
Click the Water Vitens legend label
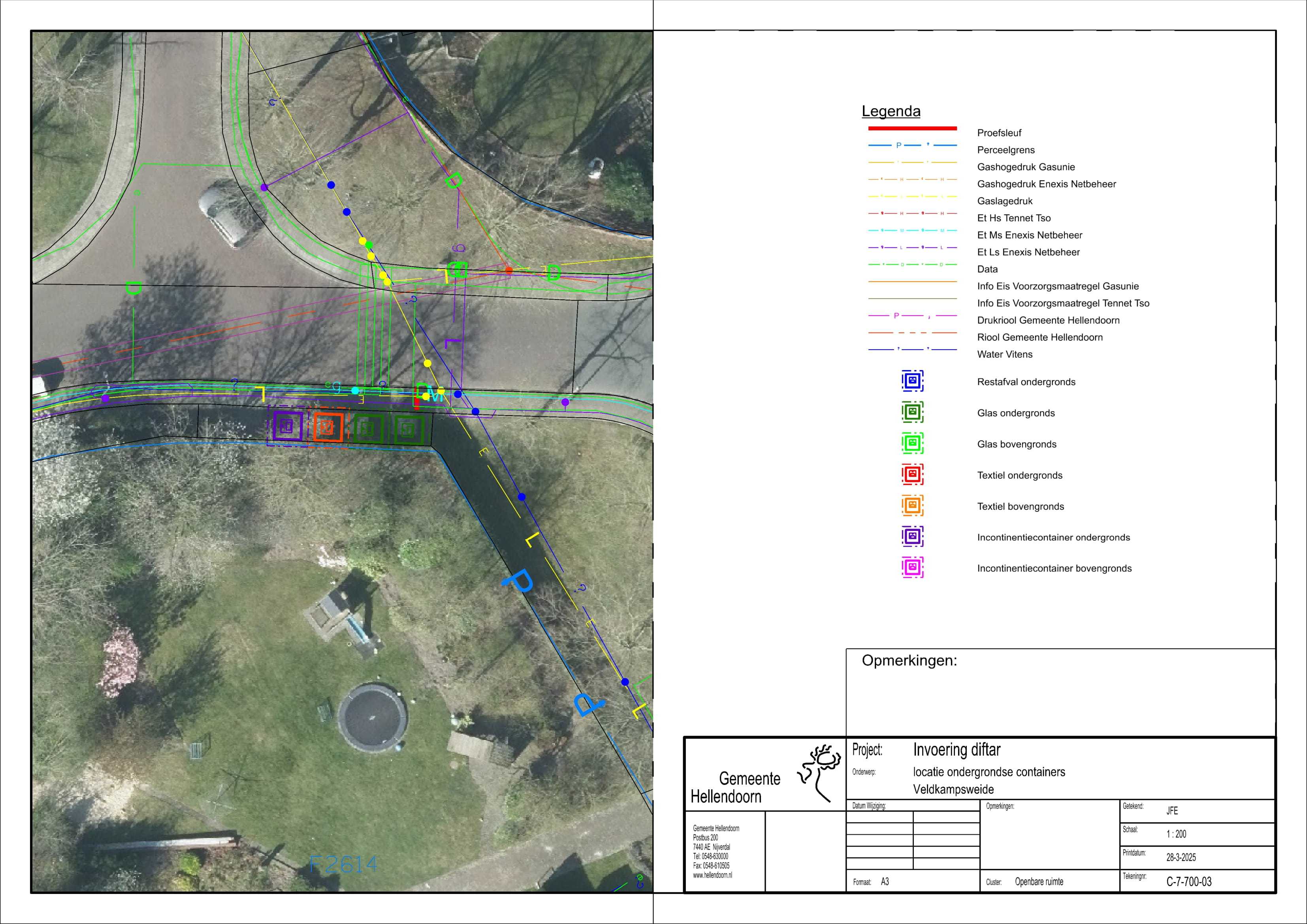click(1004, 355)
